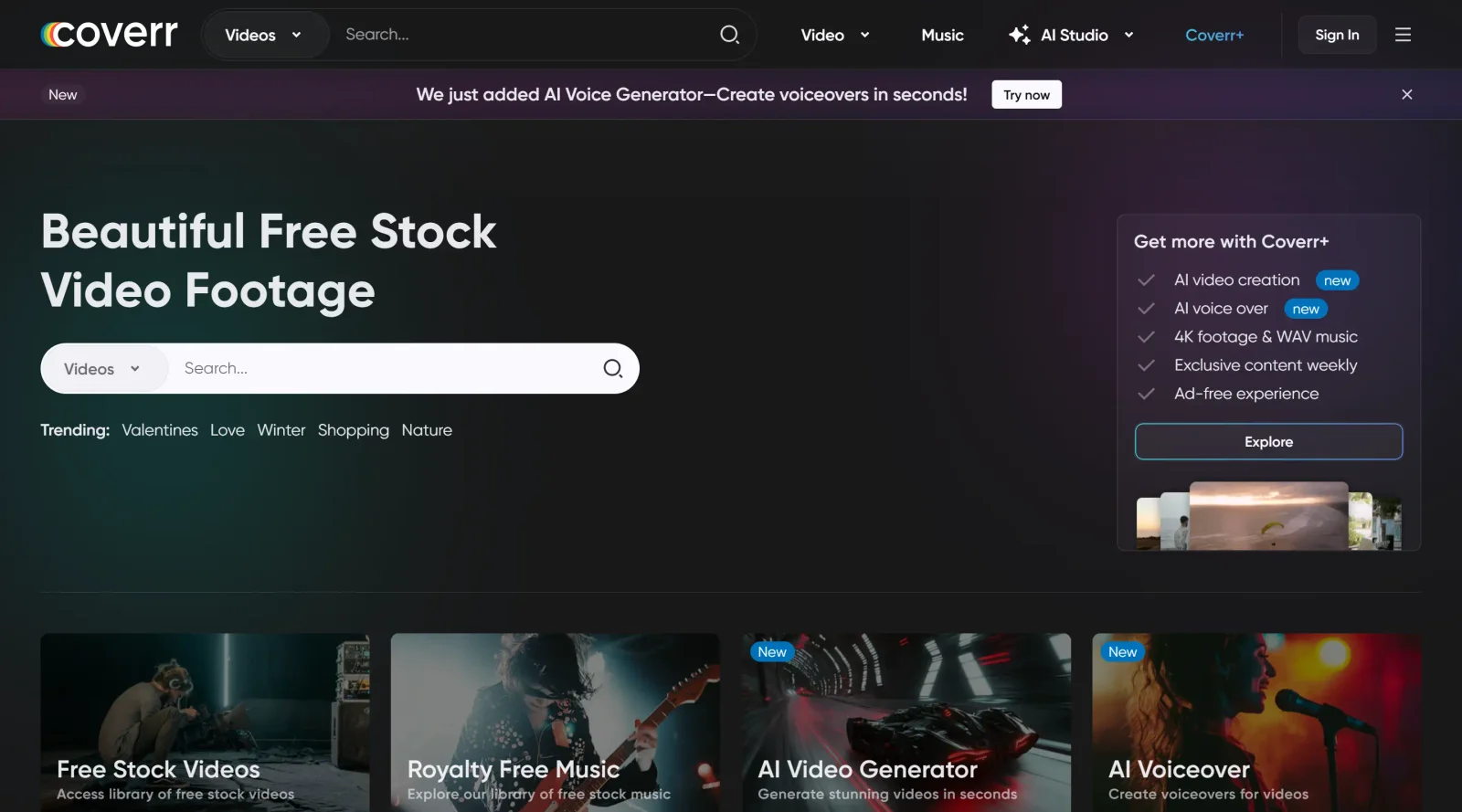
Task: Select trending tag Shopping
Action: pyautogui.click(x=354, y=430)
